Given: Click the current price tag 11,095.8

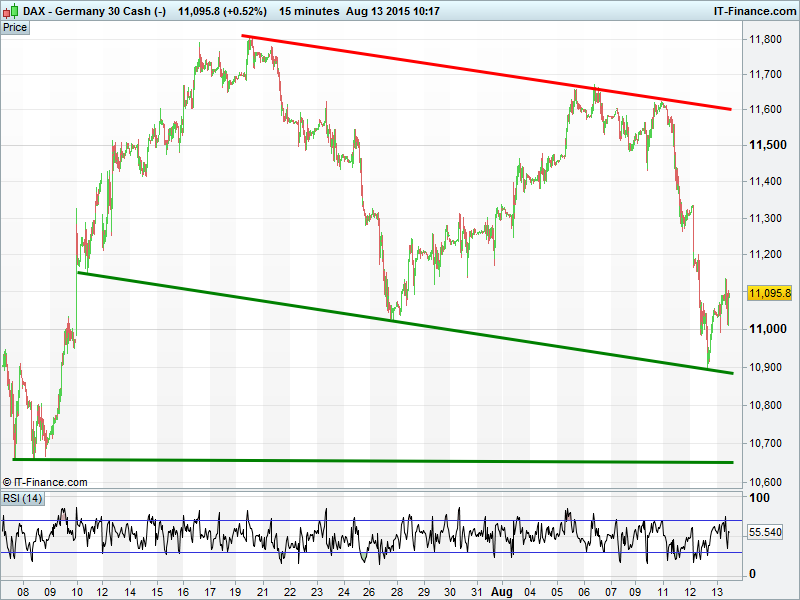Looking at the screenshot, I should point(769,292).
